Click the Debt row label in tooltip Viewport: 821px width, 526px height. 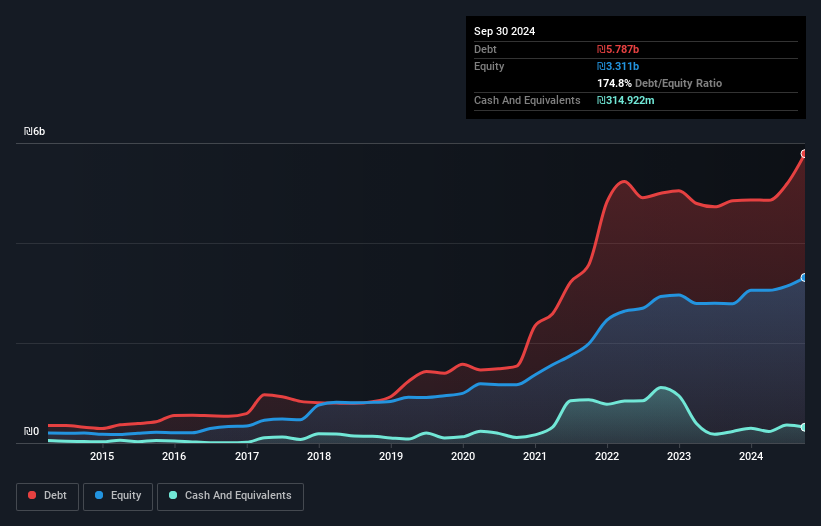coord(485,49)
